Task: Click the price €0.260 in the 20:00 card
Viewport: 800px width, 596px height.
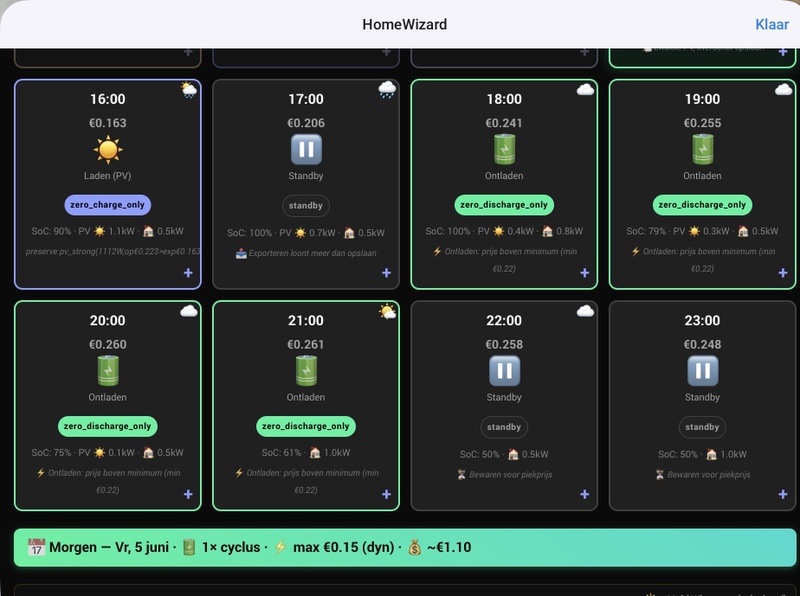Action: click(x=108, y=344)
